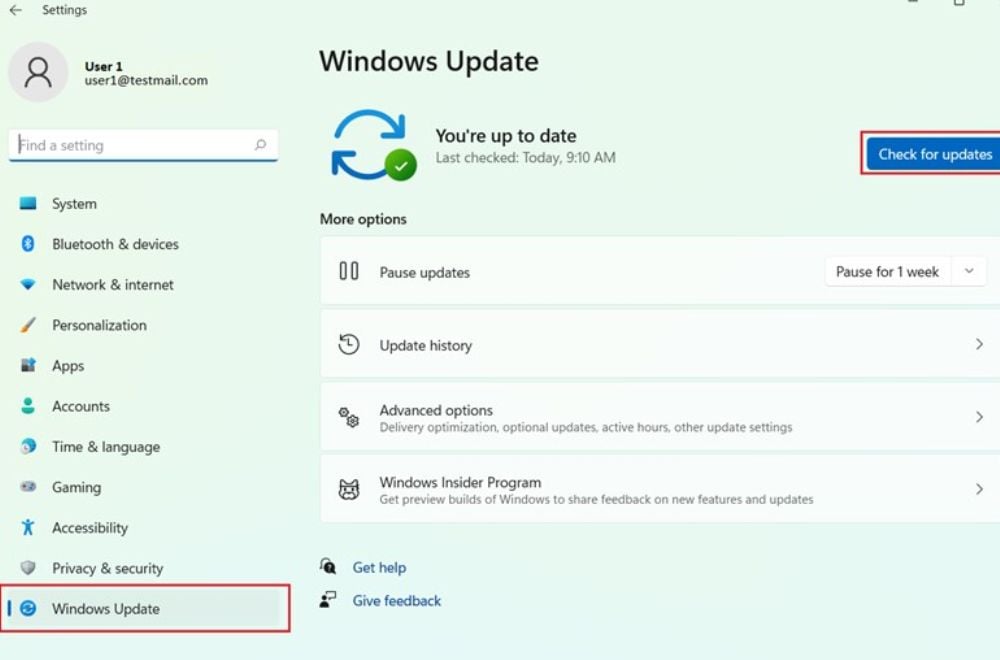Click the Give feedback person icon
The image size is (1000, 660).
(x=328, y=599)
